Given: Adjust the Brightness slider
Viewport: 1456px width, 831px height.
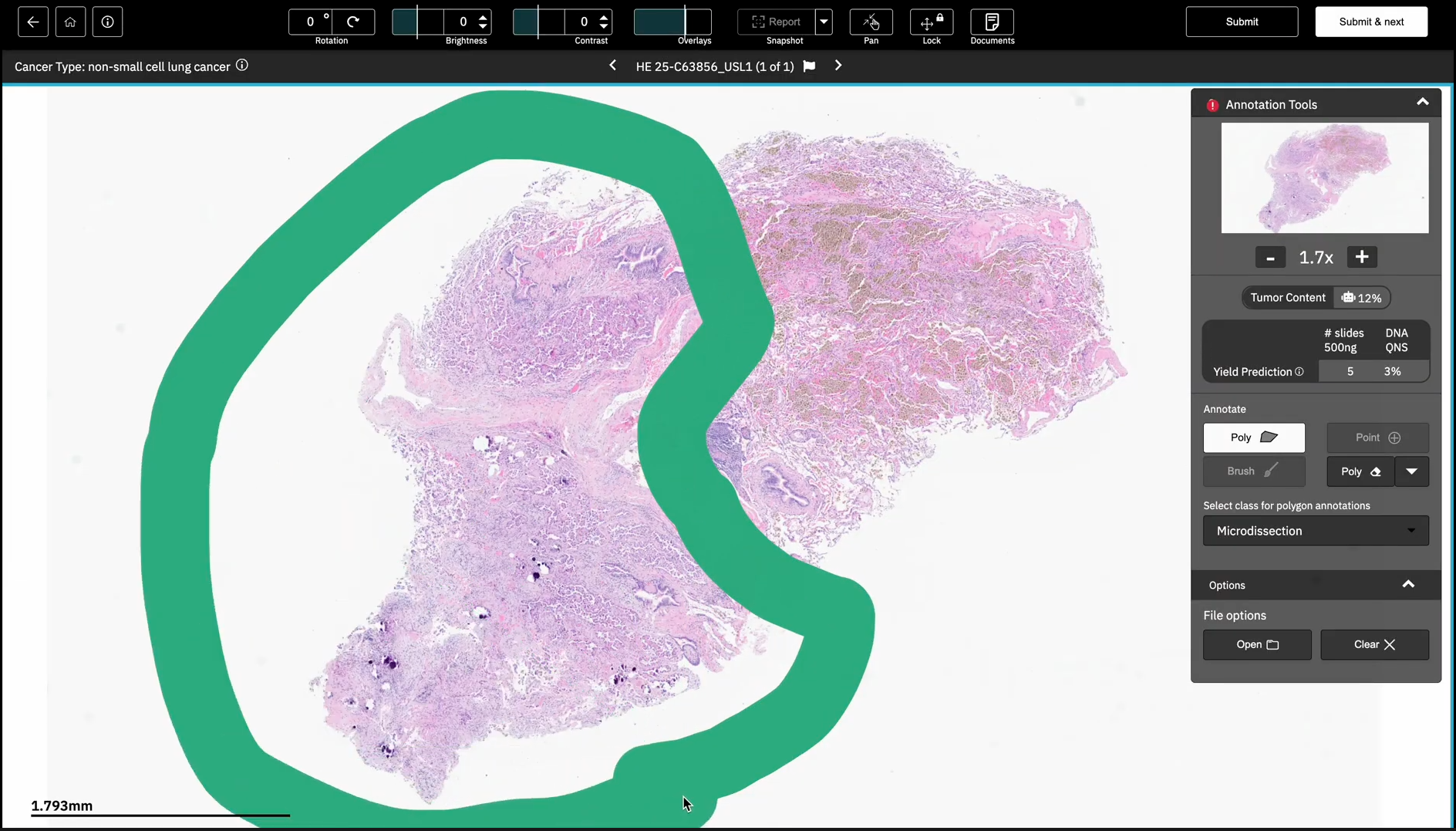Looking at the screenshot, I should pos(417,22).
